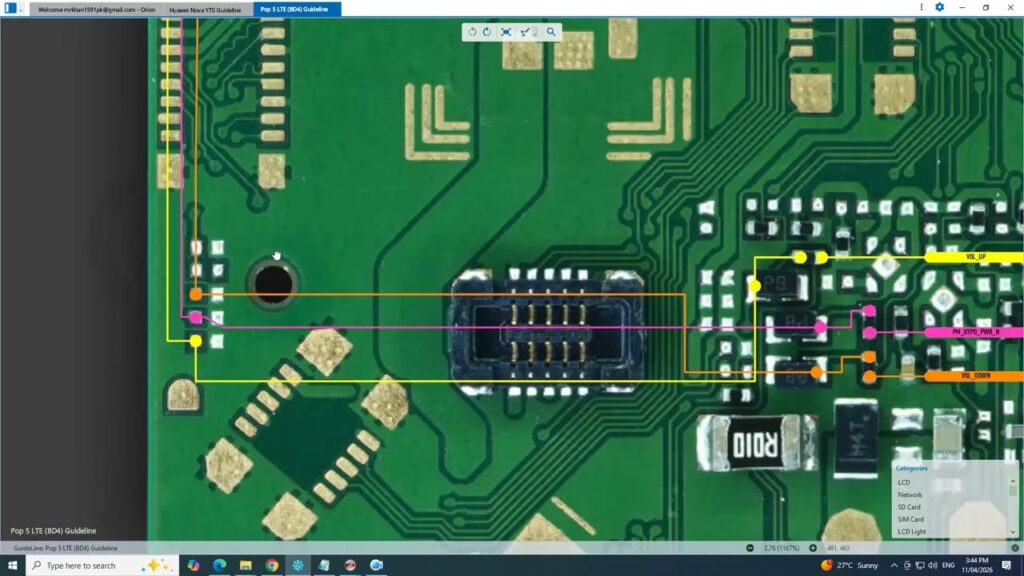This screenshot has width=1024, height=576.
Task: Click the fit-to-screen icon in the toolbar
Action: click(x=504, y=31)
